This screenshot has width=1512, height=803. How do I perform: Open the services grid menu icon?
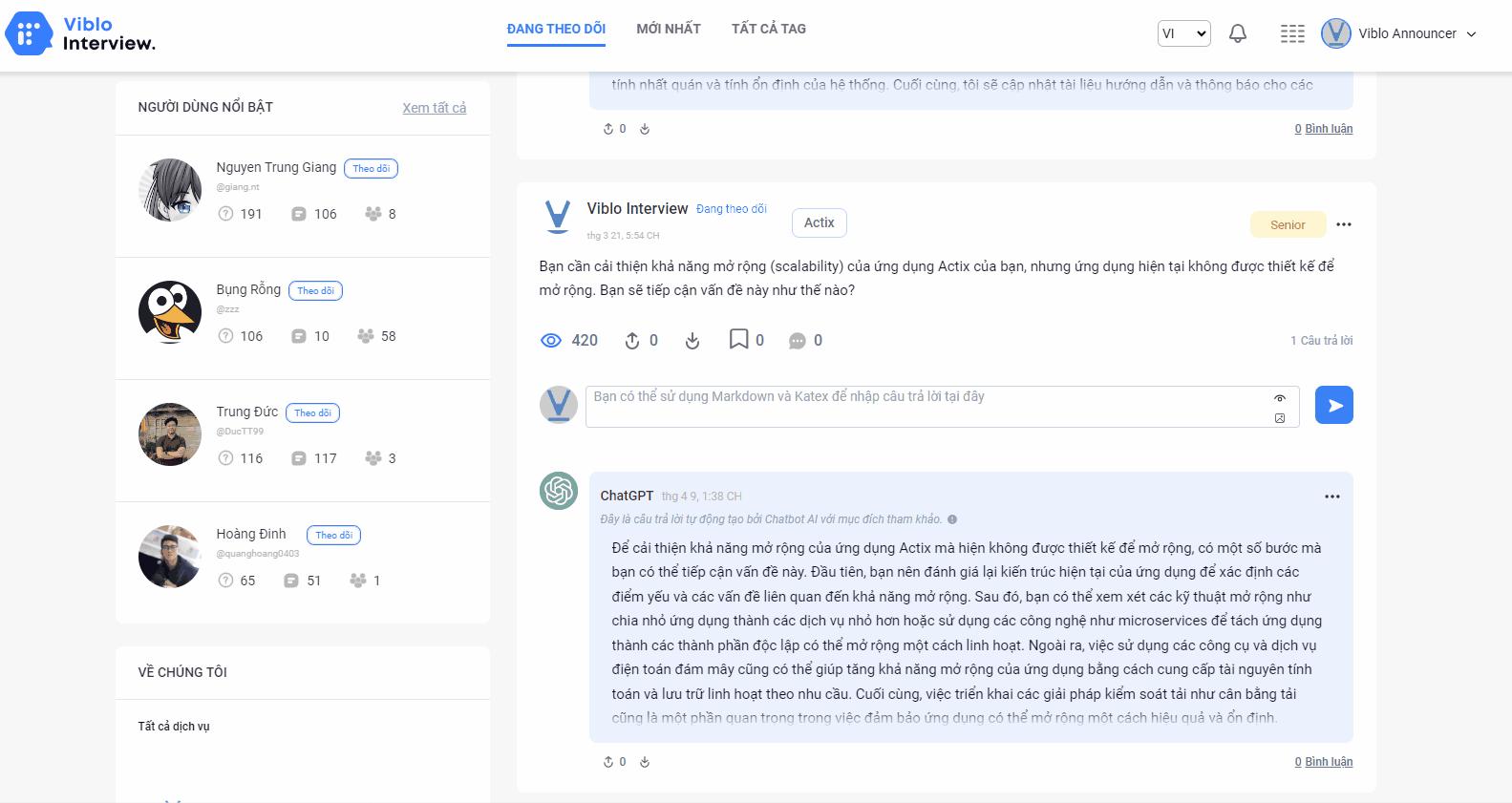1292,33
